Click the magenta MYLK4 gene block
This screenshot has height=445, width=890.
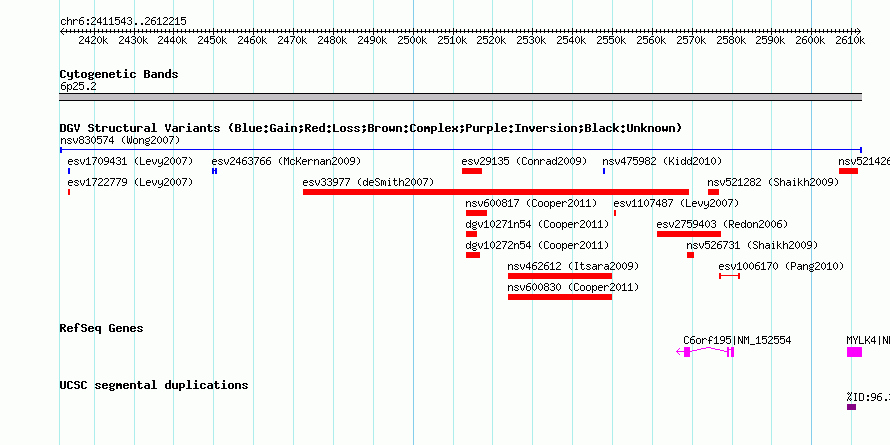click(x=854, y=352)
